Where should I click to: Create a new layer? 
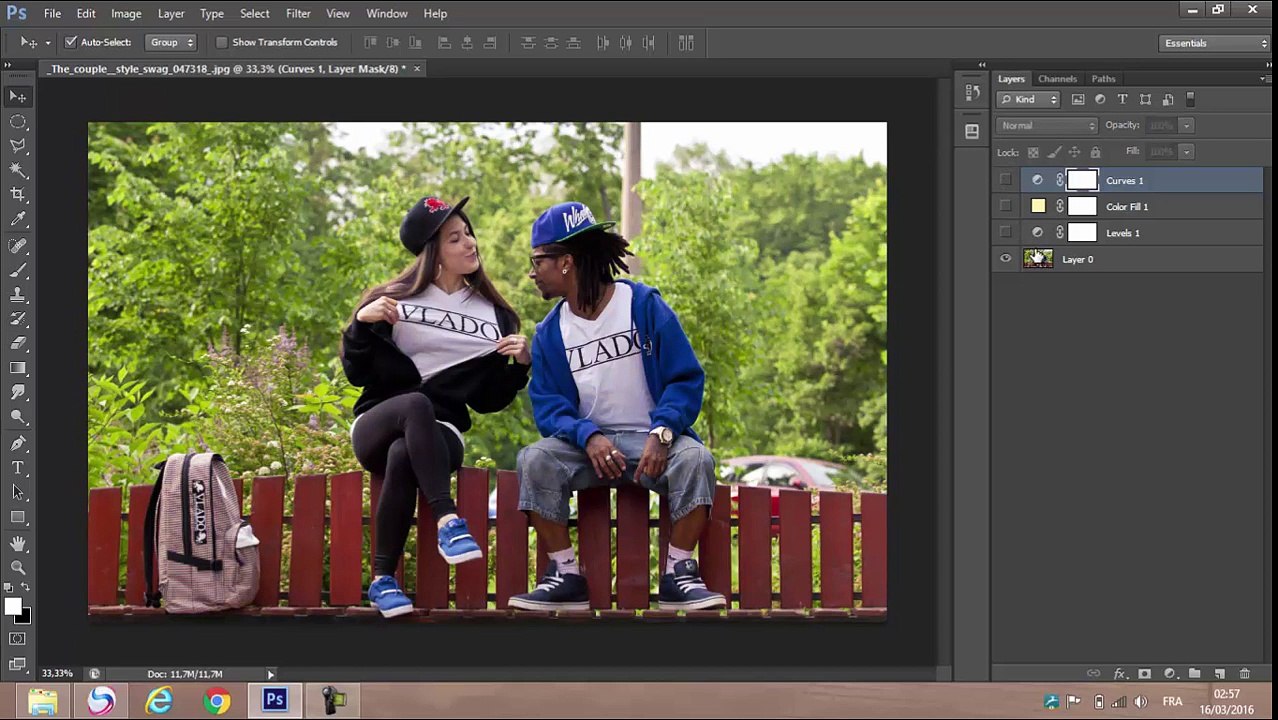[x=1219, y=674]
